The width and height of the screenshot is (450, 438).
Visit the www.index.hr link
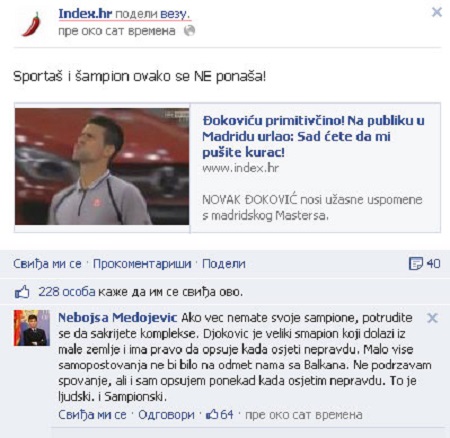[240, 168]
